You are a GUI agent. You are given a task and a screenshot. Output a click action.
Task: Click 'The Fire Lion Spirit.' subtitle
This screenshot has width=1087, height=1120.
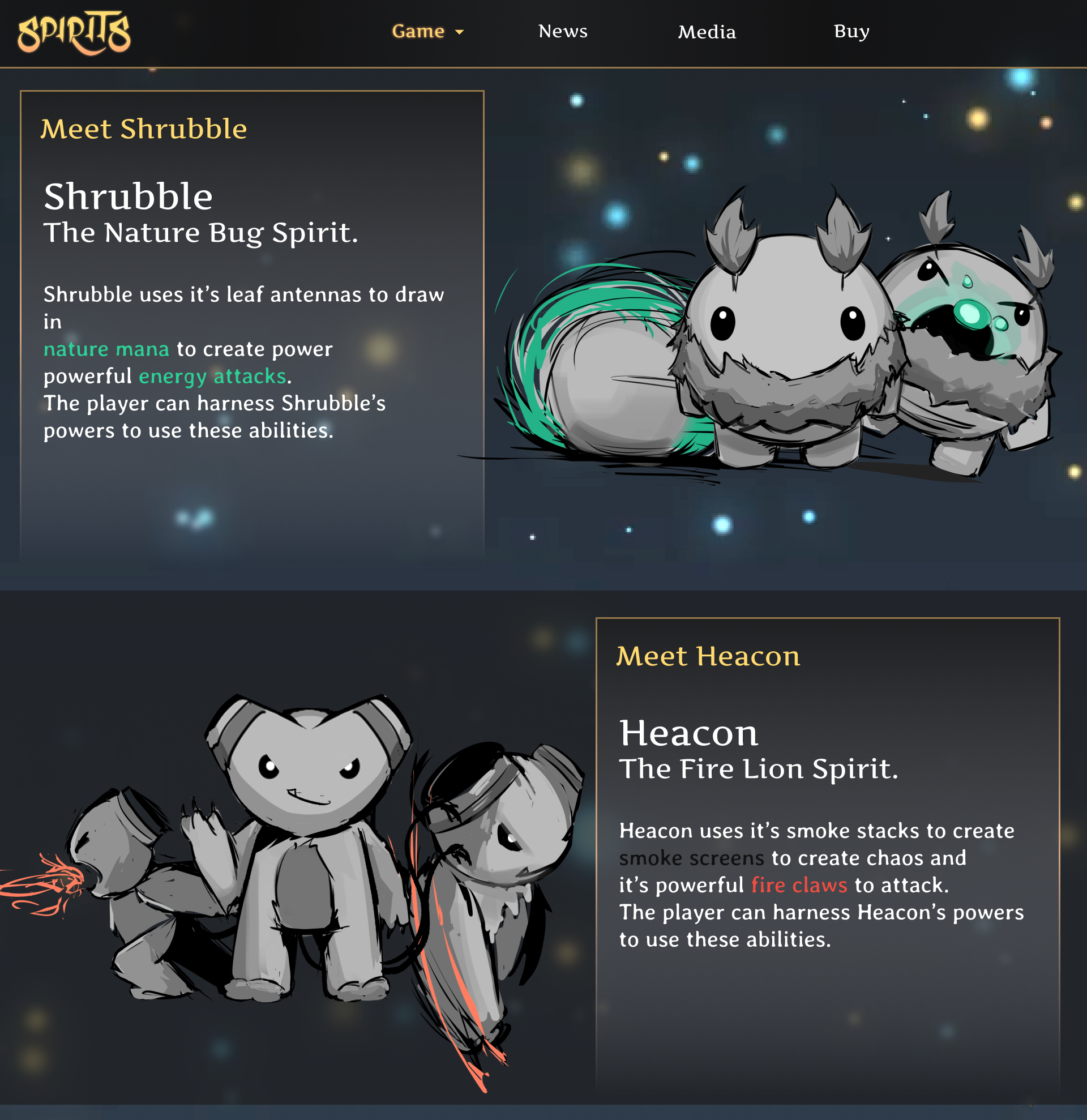[759, 769]
